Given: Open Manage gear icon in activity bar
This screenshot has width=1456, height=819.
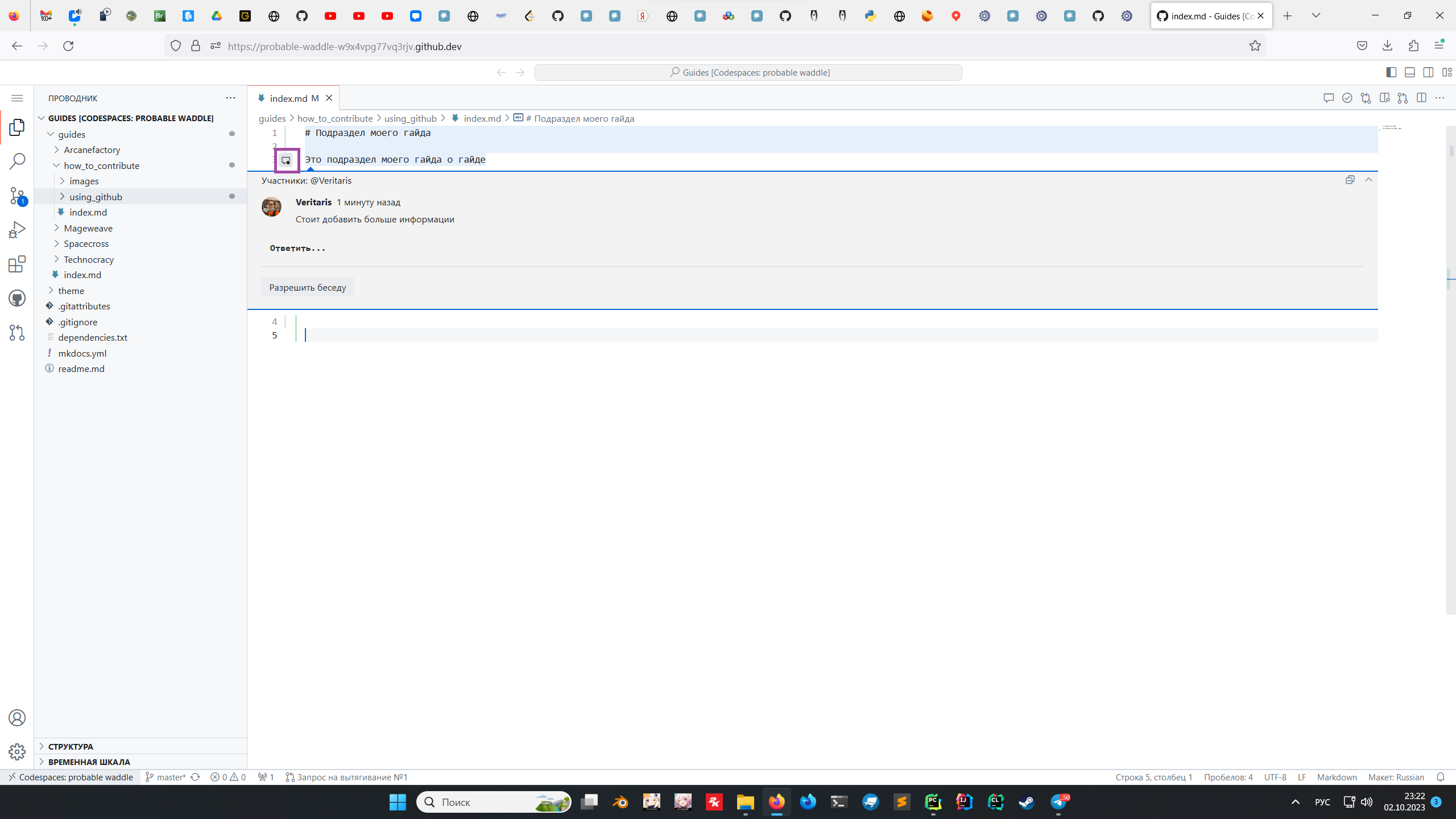Looking at the screenshot, I should pyautogui.click(x=17, y=752).
